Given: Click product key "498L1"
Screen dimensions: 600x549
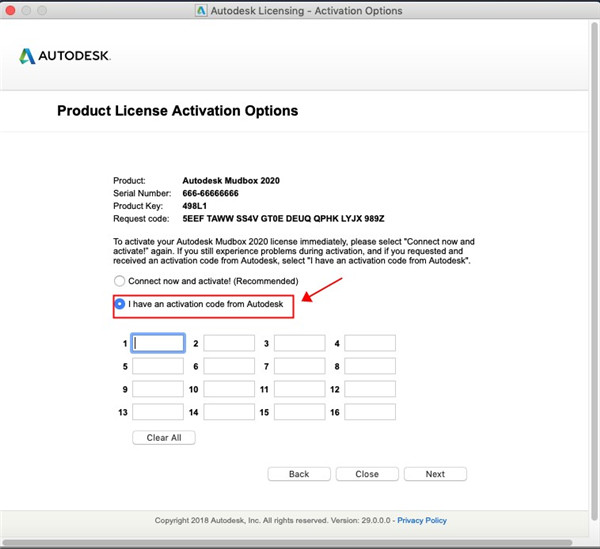Looking at the screenshot, I should tap(194, 206).
